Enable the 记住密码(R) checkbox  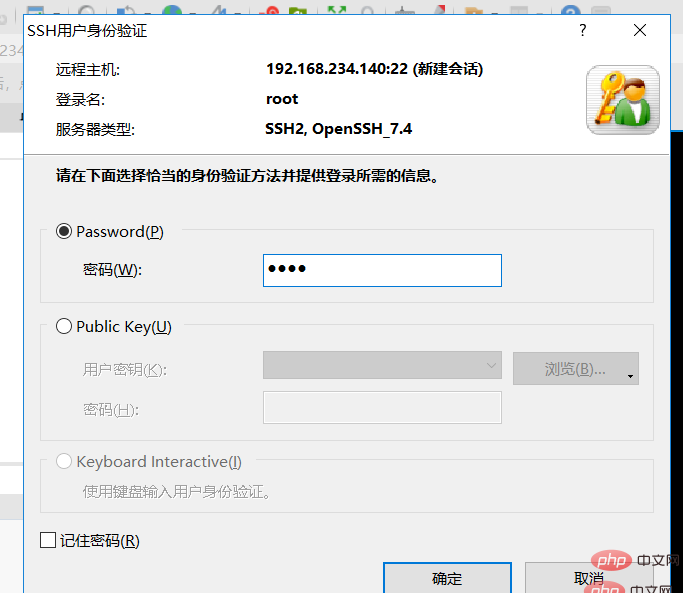pos(48,540)
